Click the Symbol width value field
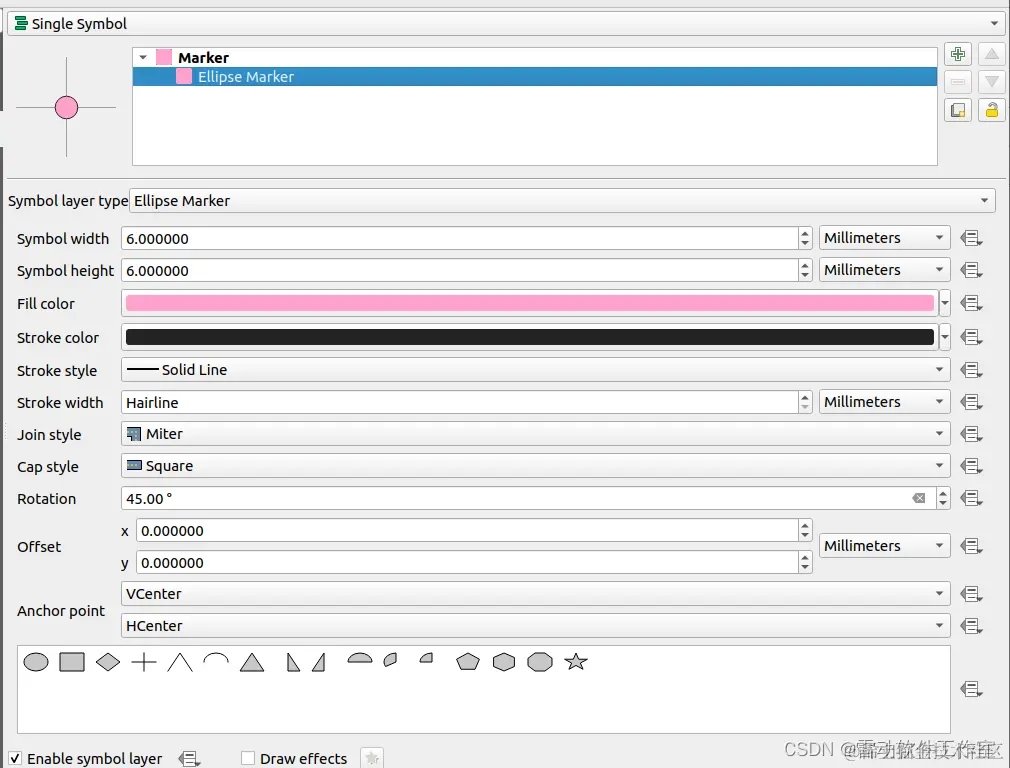The height and width of the screenshot is (768, 1010). (459, 238)
